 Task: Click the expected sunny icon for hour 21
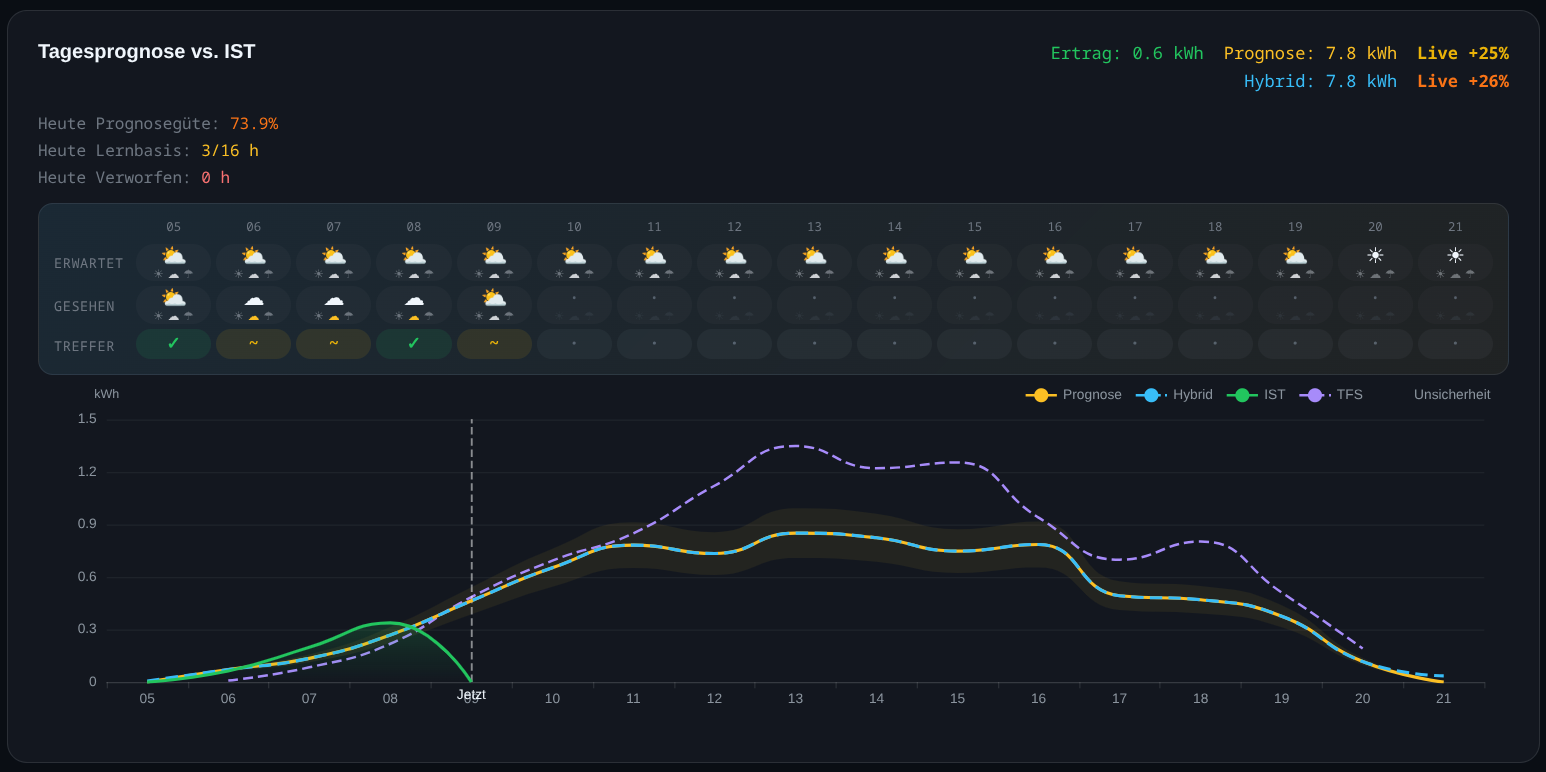1455,256
